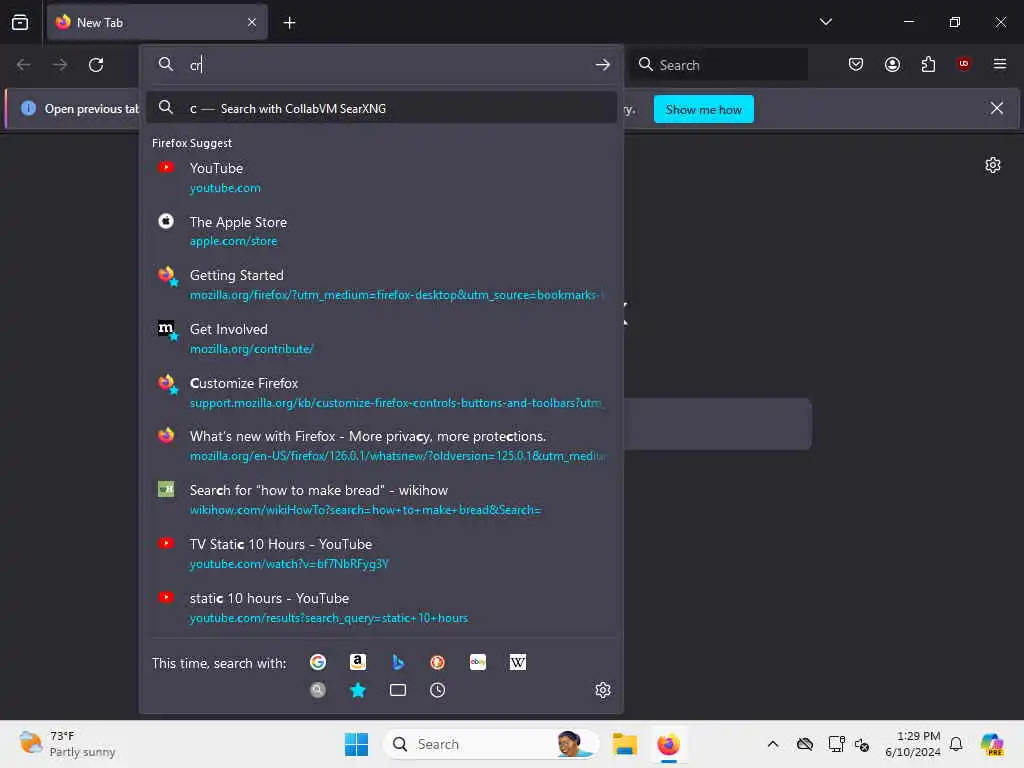Open search settings gear in dropdown
The width and height of the screenshot is (1024, 768).
click(x=602, y=690)
